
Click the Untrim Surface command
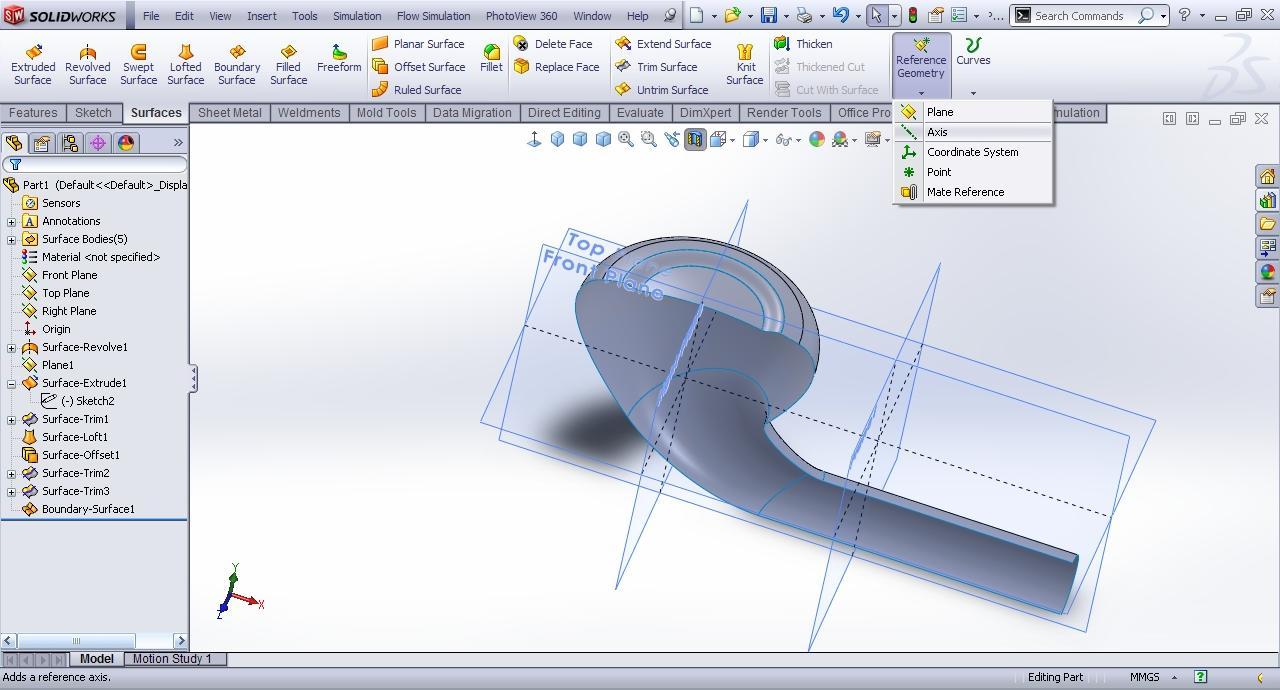[662, 90]
